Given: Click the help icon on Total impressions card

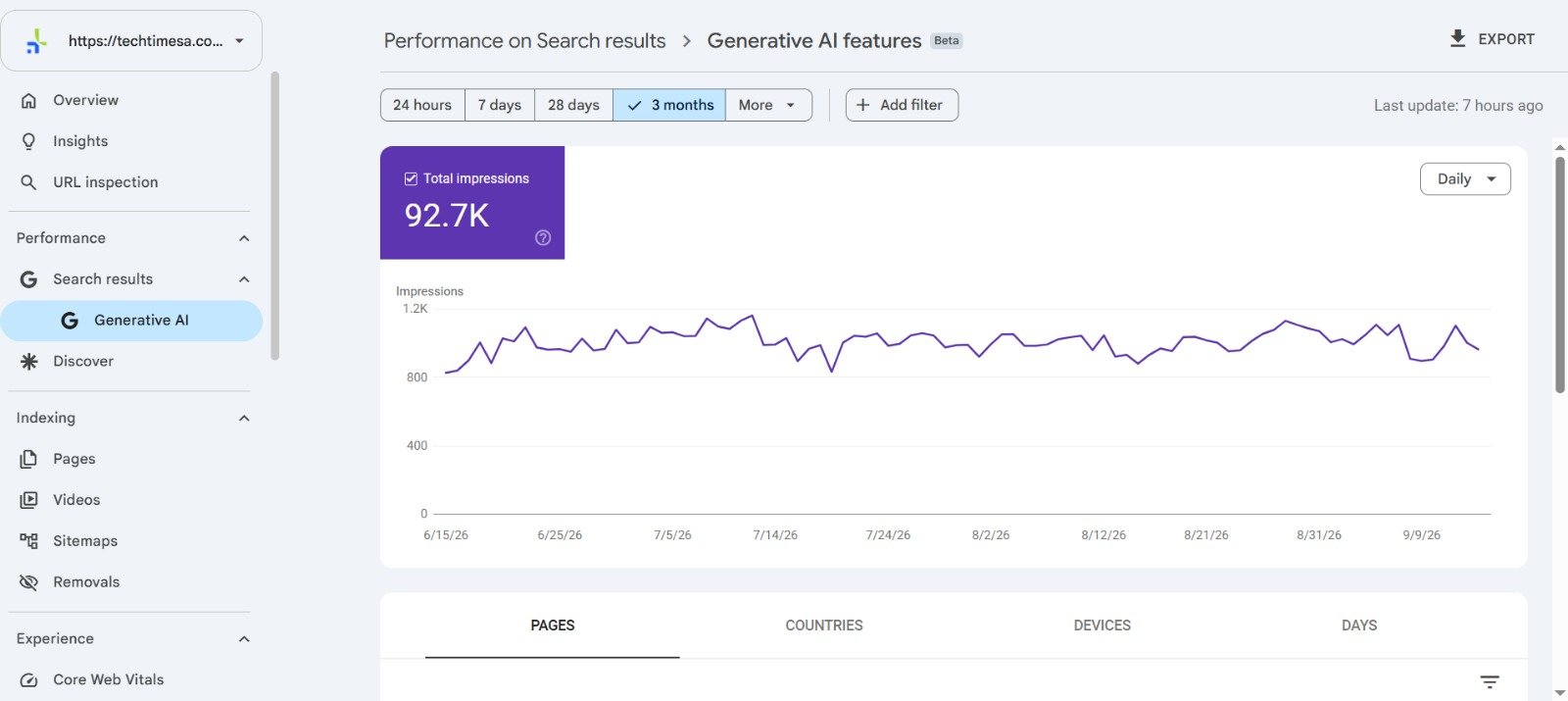Looking at the screenshot, I should [x=543, y=237].
